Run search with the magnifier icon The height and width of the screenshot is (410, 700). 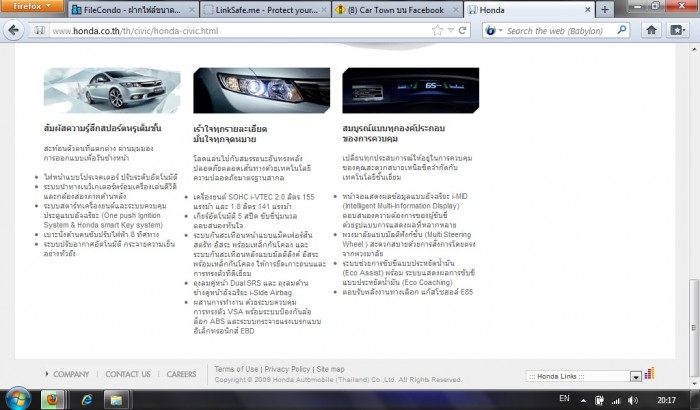click(x=622, y=30)
